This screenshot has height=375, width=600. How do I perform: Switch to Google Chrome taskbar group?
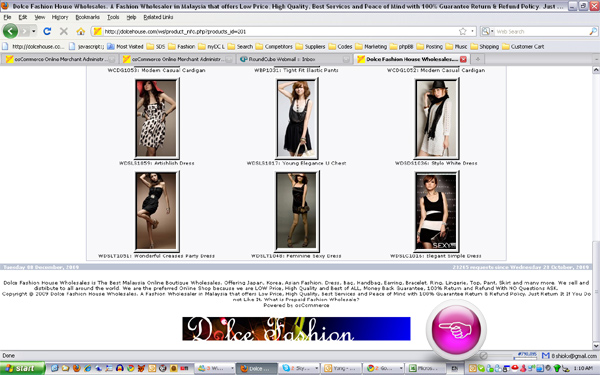click(x=383, y=368)
